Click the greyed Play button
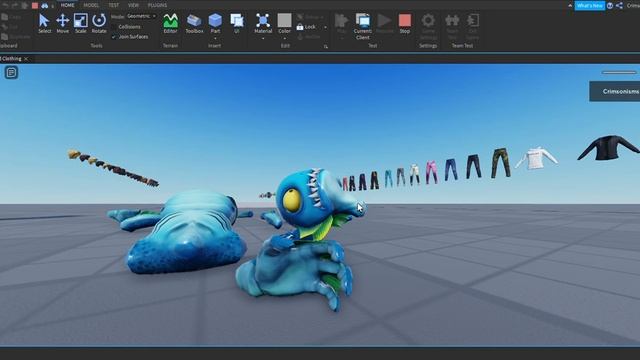640x360 pixels. (341, 23)
